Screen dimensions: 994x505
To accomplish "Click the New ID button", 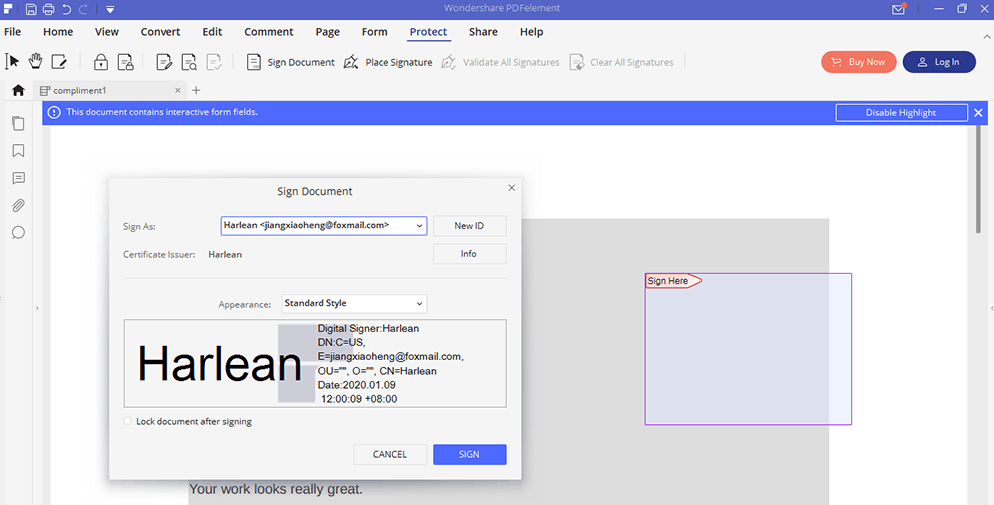I will [x=469, y=226].
